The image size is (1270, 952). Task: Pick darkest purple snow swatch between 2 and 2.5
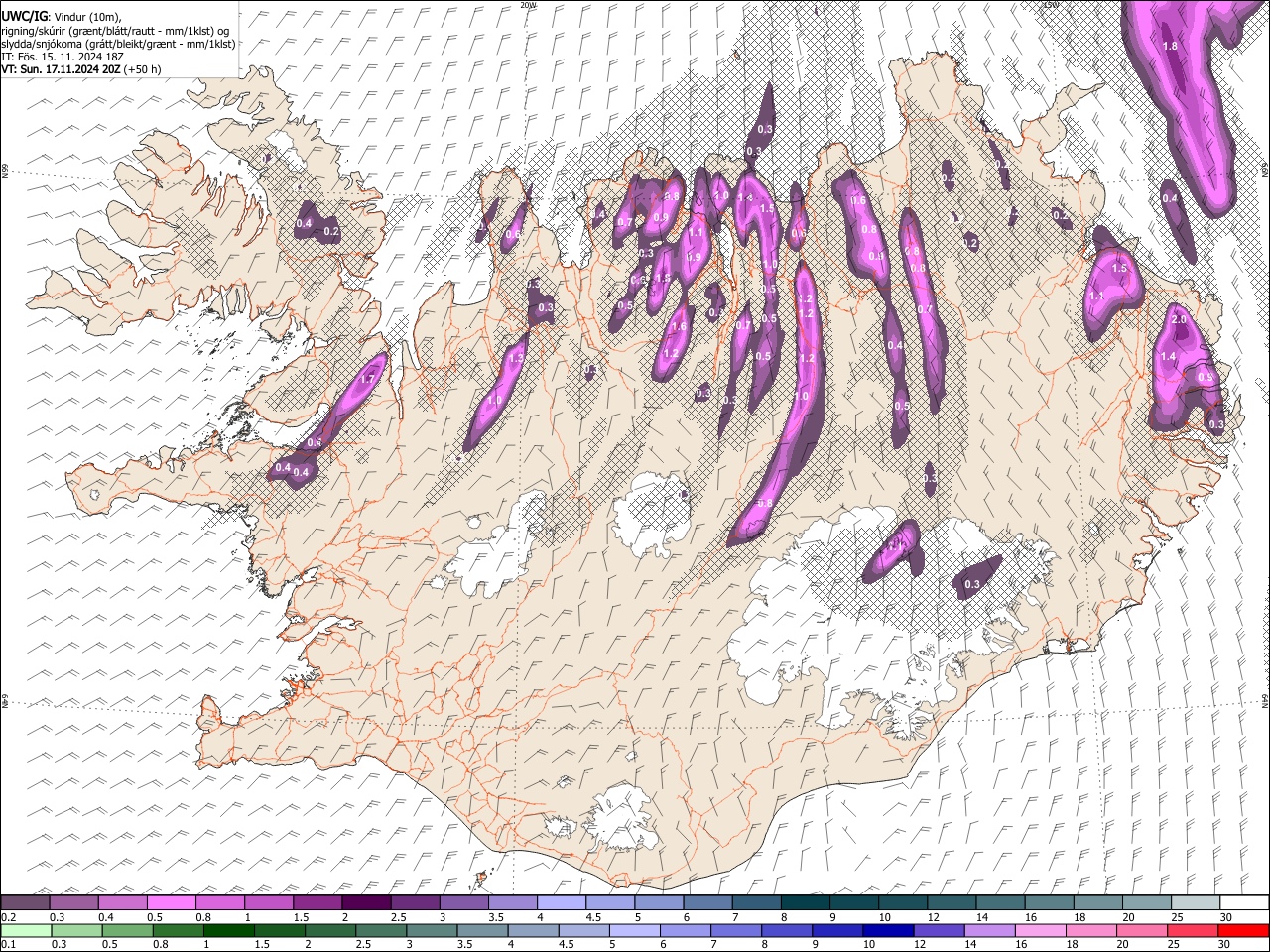(366, 902)
